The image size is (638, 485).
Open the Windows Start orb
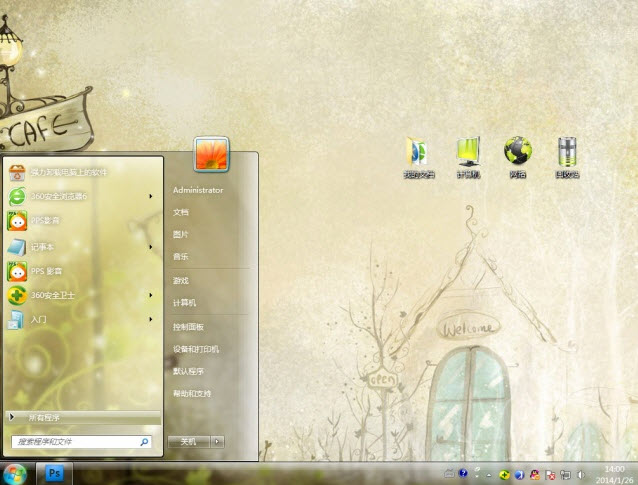(x=15, y=474)
